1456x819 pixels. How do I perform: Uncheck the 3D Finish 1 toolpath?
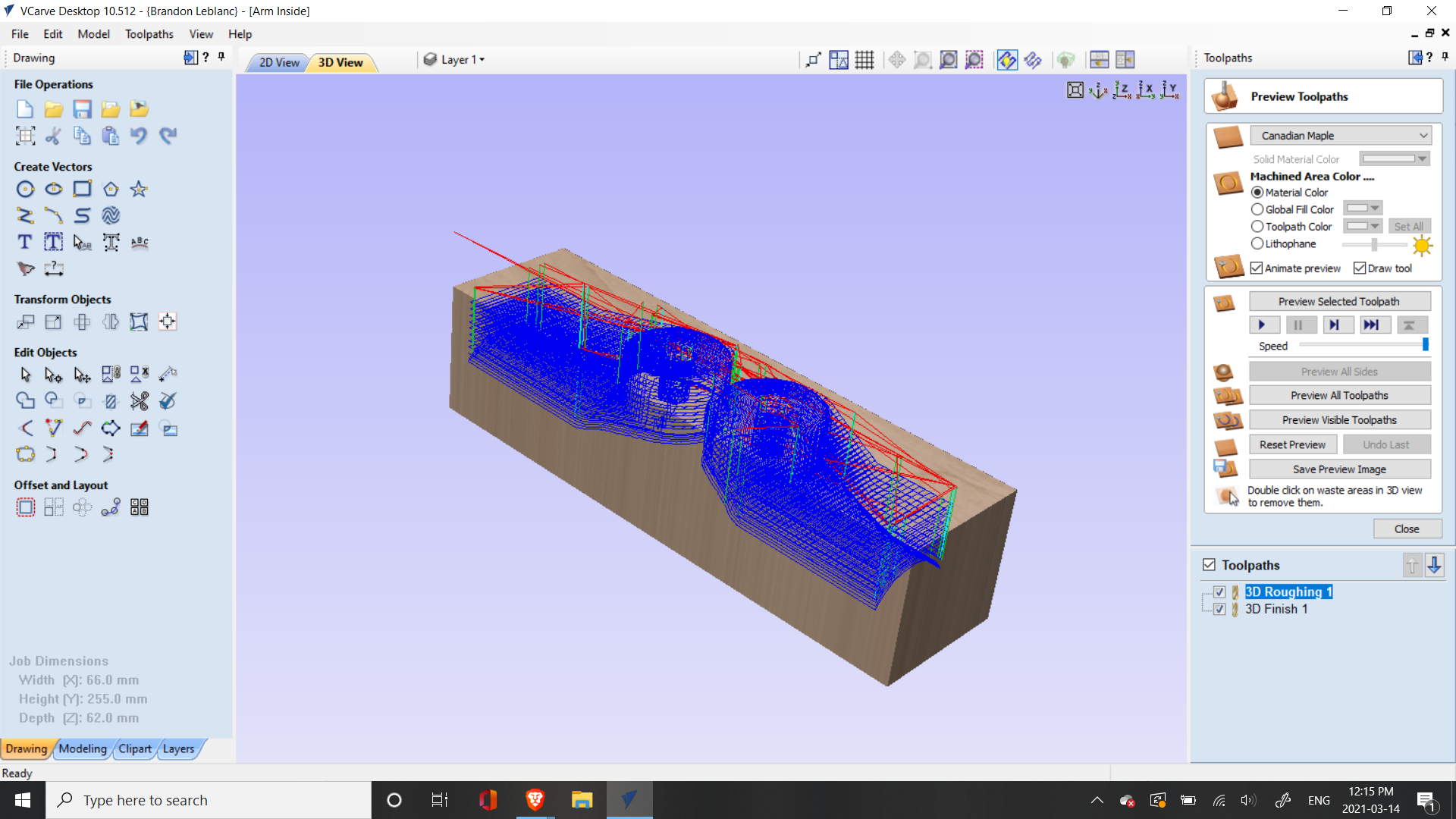(x=1219, y=609)
